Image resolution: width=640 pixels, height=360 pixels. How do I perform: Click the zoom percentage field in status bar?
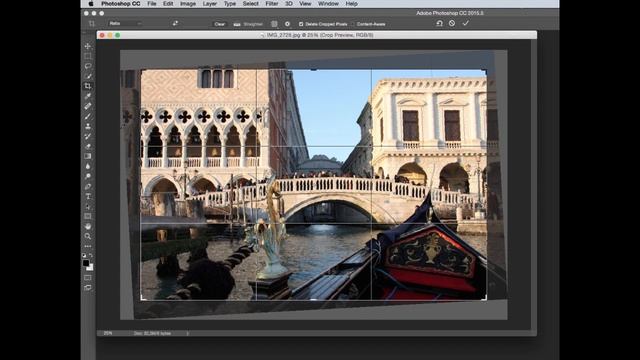[108, 333]
